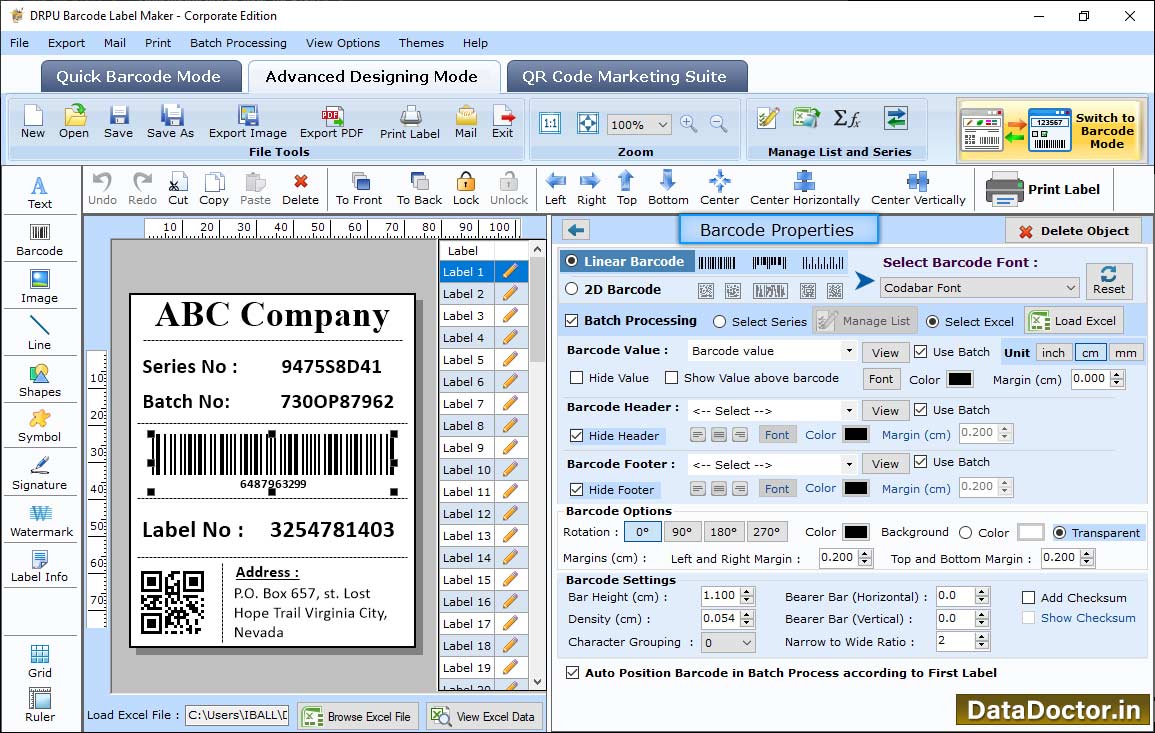Select the Line drawing tool
This screenshot has width=1155, height=733.
40,334
